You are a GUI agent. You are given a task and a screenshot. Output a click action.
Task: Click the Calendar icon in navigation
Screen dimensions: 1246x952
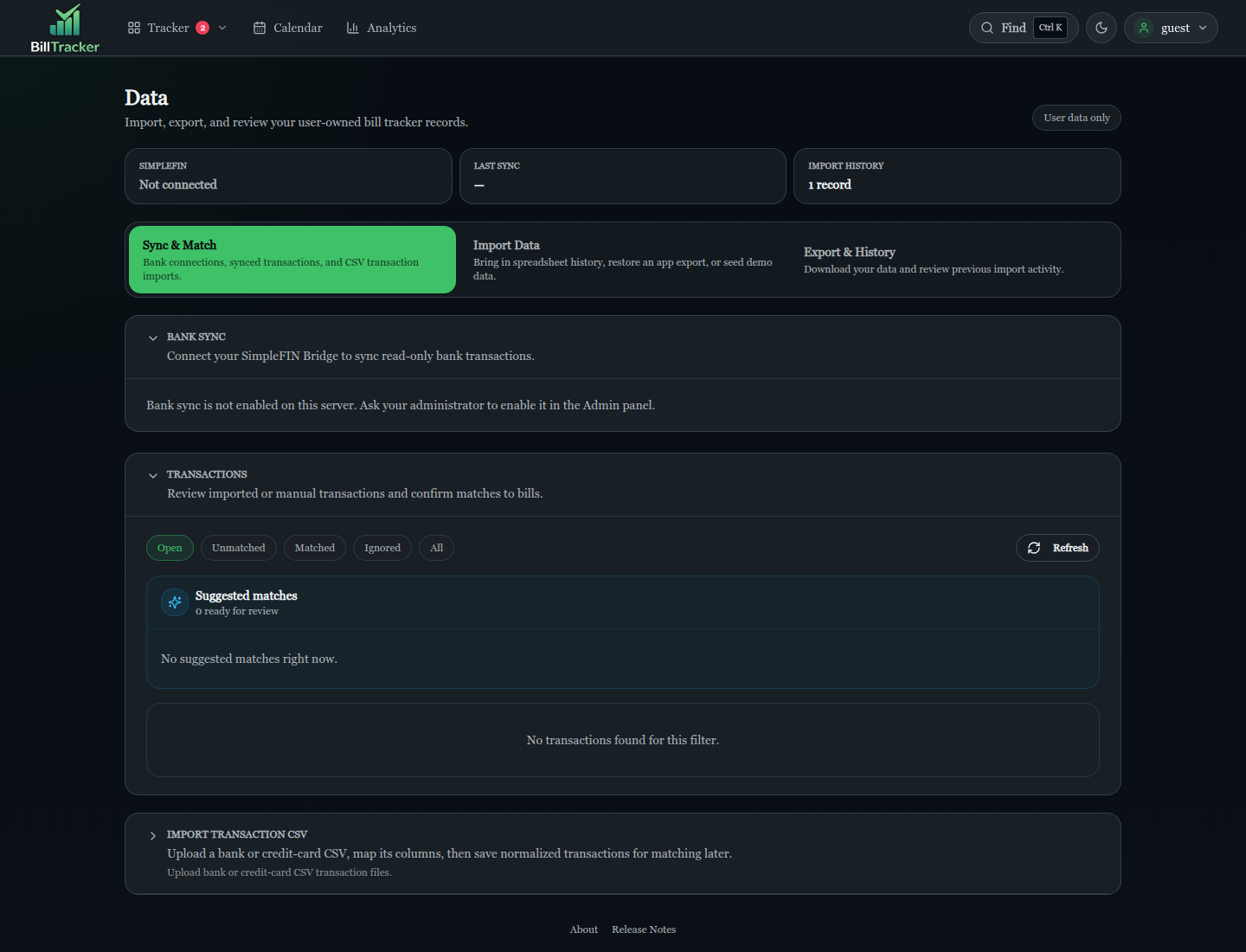260,28
